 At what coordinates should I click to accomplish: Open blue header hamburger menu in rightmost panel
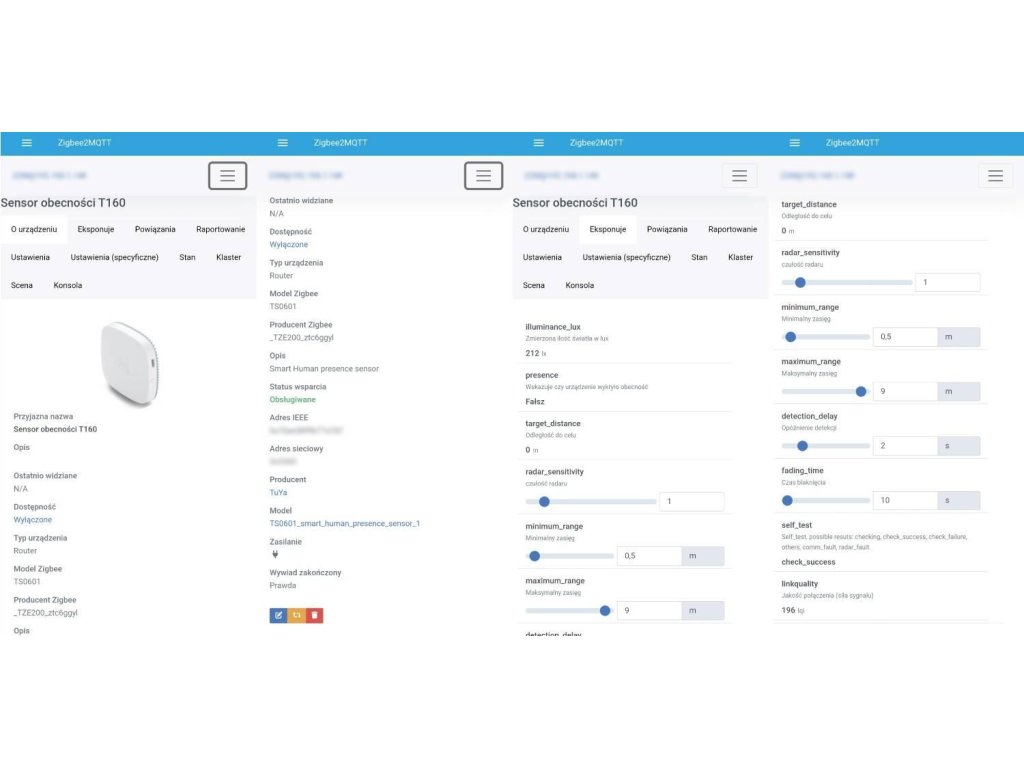tap(795, 143)
